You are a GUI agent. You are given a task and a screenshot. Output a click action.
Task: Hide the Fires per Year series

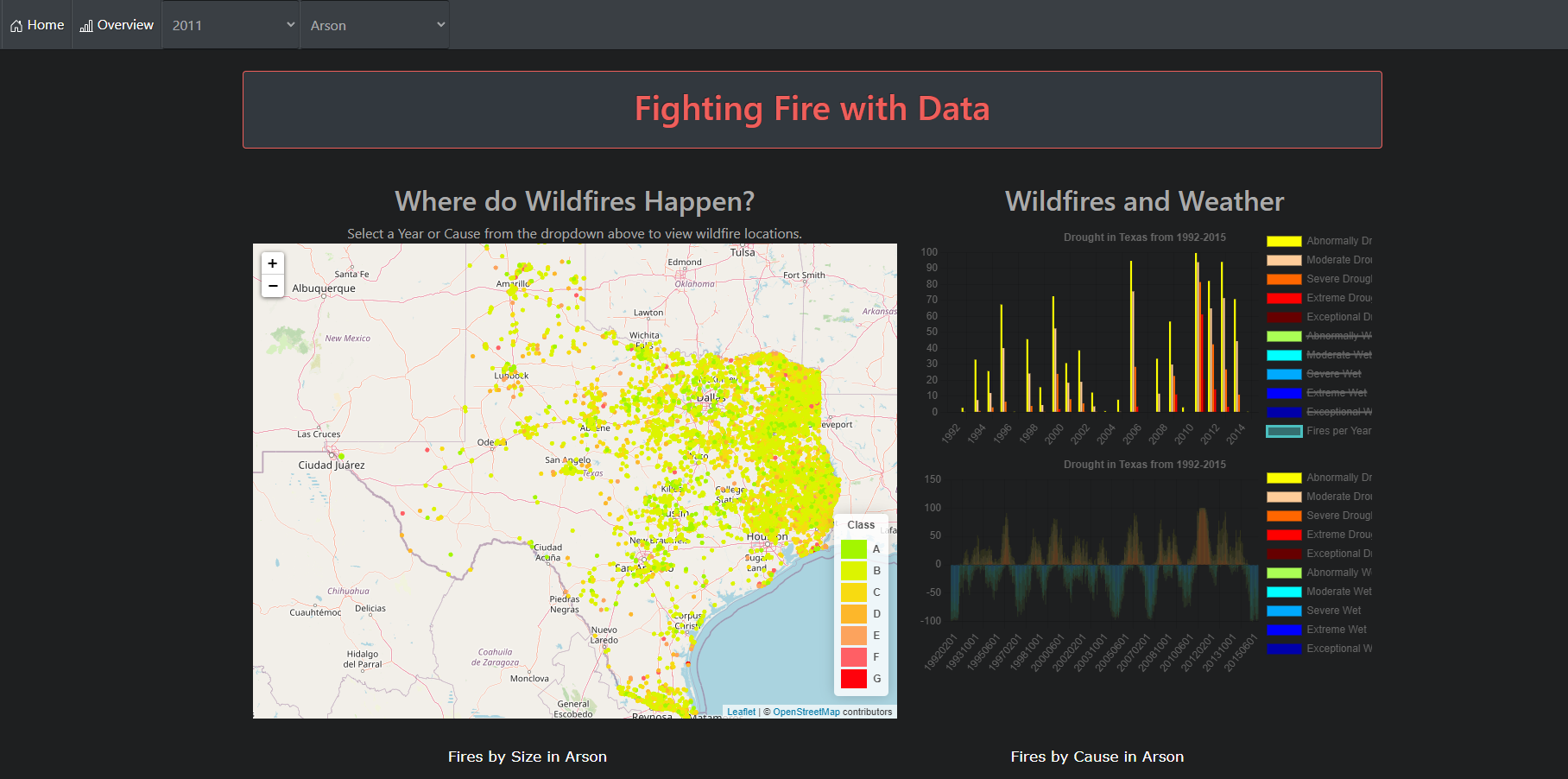[x=1338, y=431]
